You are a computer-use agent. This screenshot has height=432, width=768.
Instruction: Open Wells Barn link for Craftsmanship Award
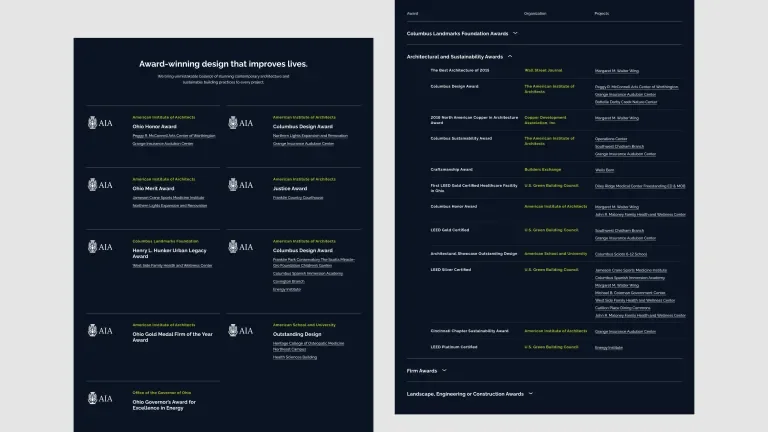click(604, 170)
